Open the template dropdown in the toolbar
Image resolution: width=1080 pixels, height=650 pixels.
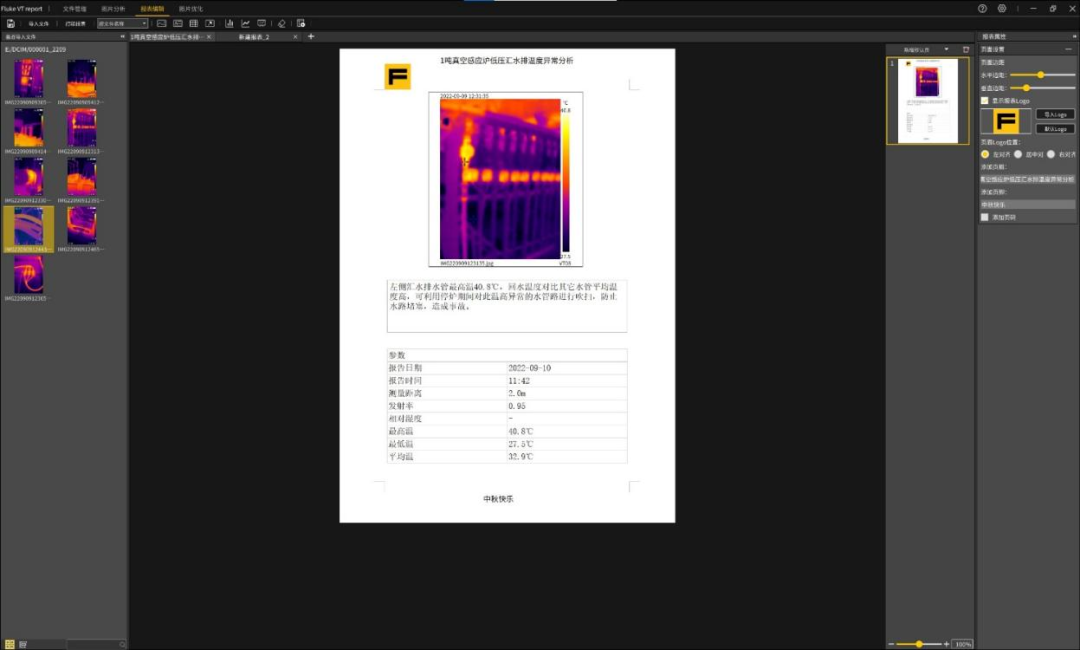click(x=122, y=23)
